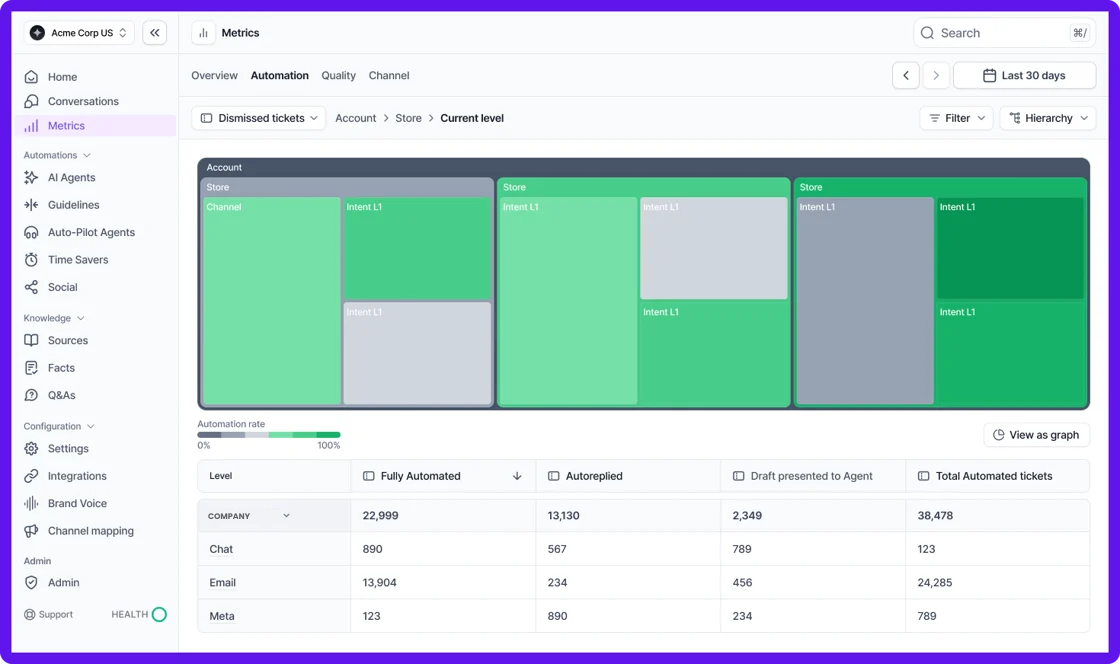Click the Time Savers icon
This screenshot has height=664, width=1120.
32,259
